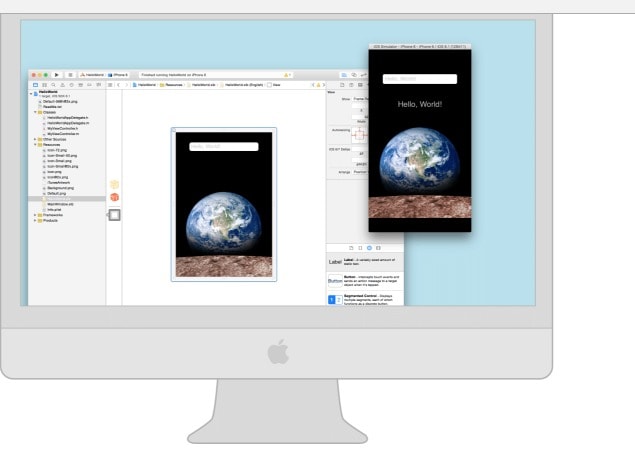Select the Label item in Object library
This screenshot has height=452, width=635.
pyautogui.click(x=365, y=262)
